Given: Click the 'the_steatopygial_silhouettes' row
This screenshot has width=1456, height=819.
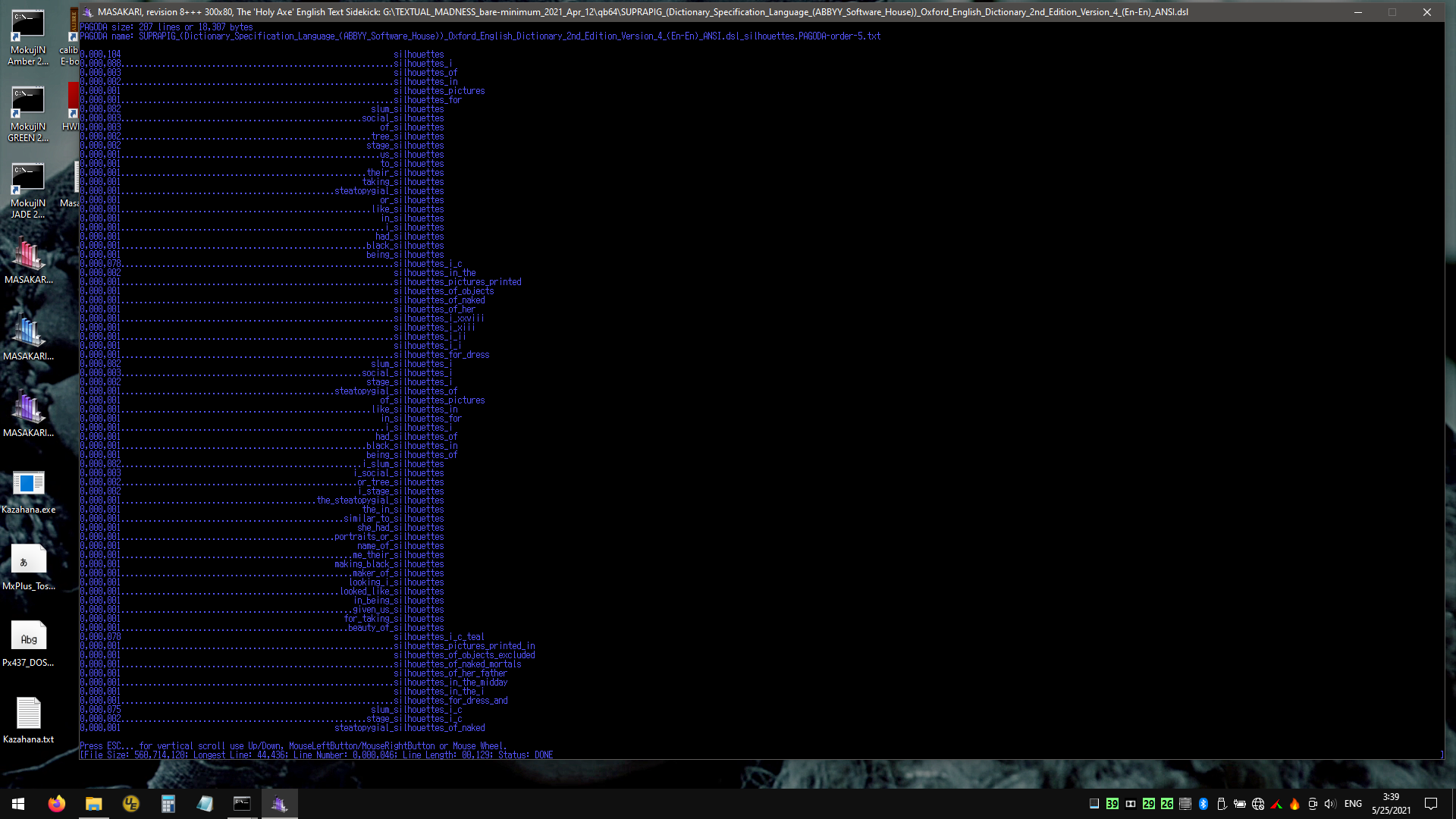Looking at the screenshot, I should click(262, 500).
